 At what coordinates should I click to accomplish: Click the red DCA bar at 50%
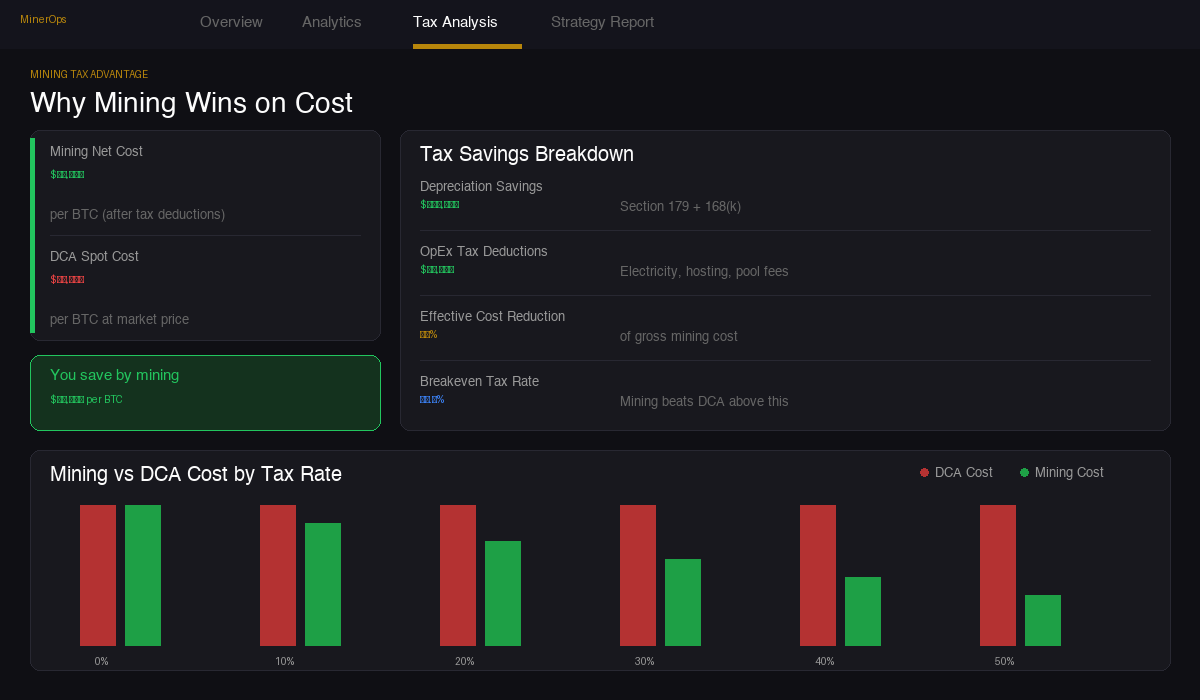tap(998, 575)
